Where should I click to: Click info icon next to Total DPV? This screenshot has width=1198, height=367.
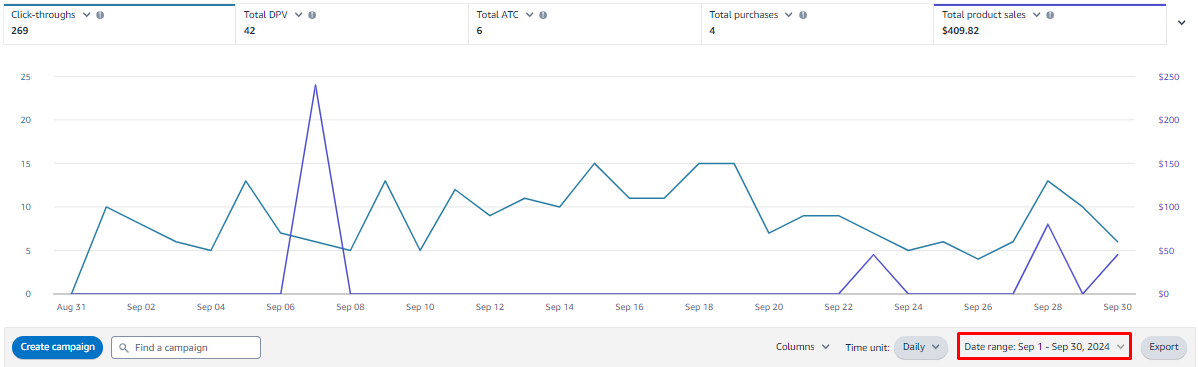pos(312,15)
